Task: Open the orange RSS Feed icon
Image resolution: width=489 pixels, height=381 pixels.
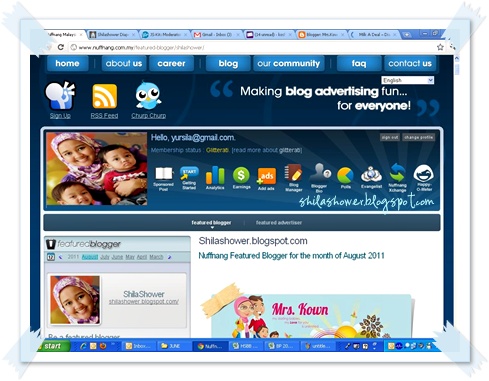Action: (x=104, y=96)
